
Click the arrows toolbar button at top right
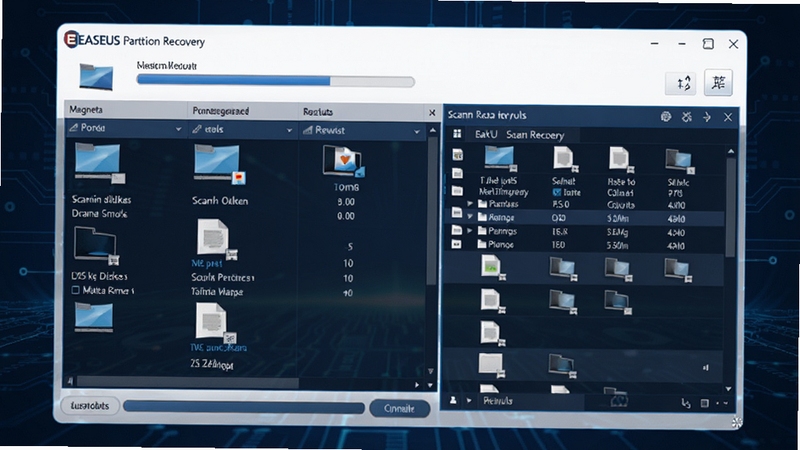click(x=681, y=83)
